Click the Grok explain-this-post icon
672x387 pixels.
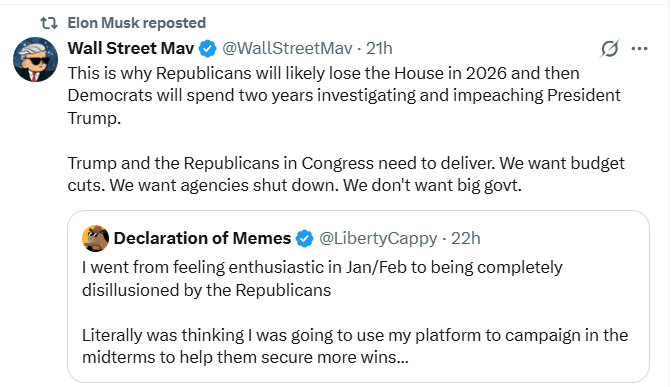[x=609, y=48]
